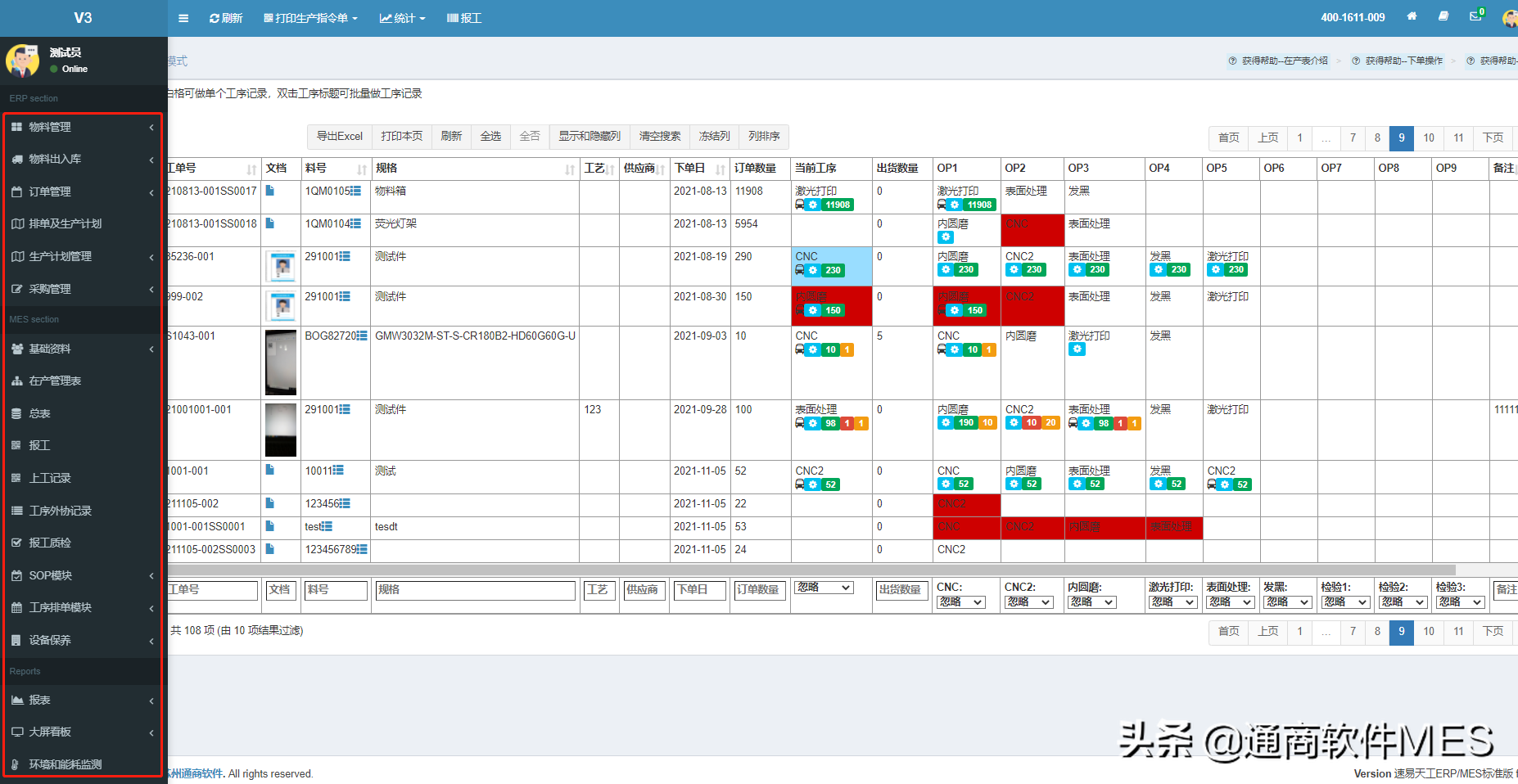Click the 排单及生产计划 sidebar map icon
The width and height of the screenshot is (1518, 784).
(x=16, y=223)
